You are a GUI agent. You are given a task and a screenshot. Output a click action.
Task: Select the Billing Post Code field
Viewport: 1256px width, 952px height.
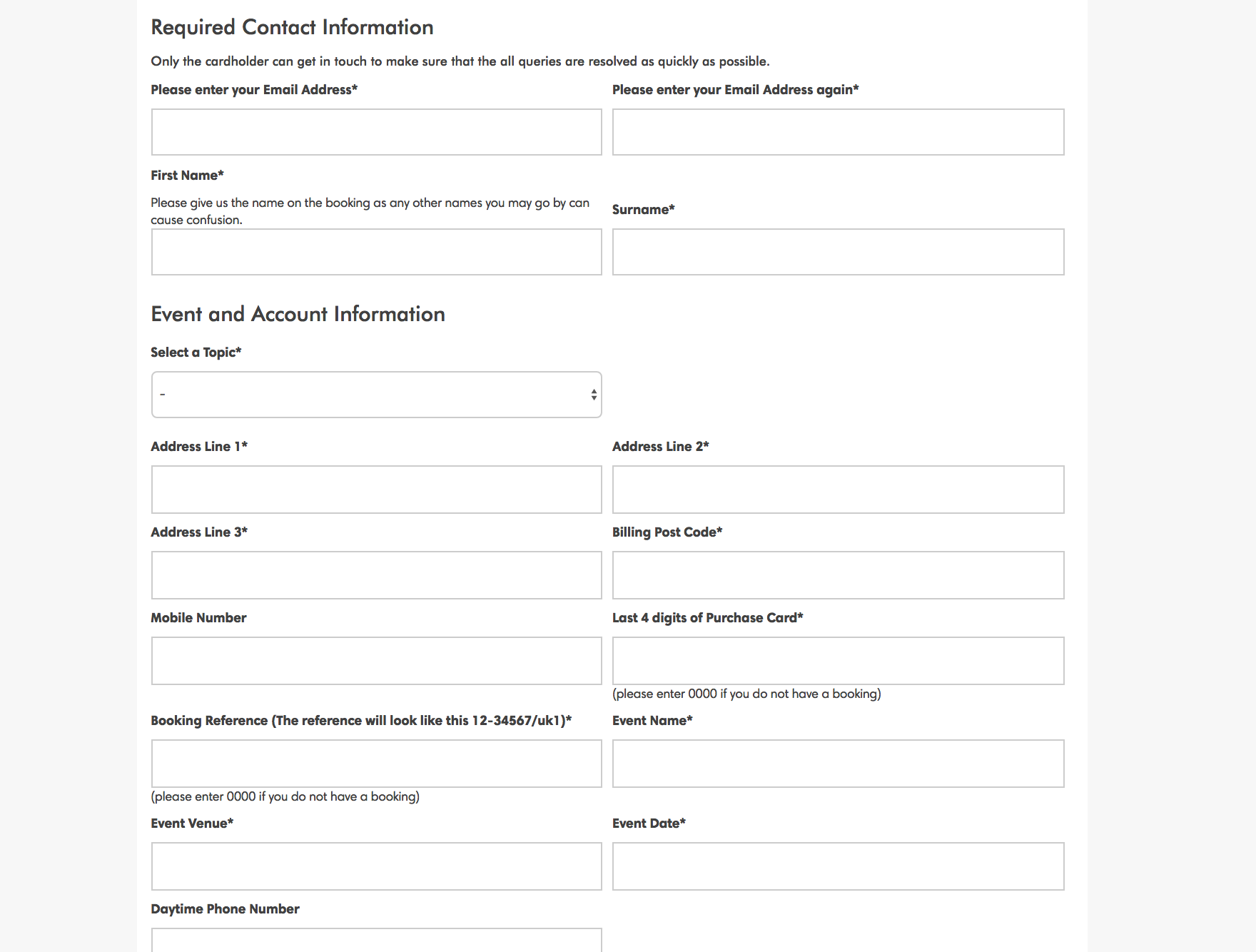tap(838, 575)
